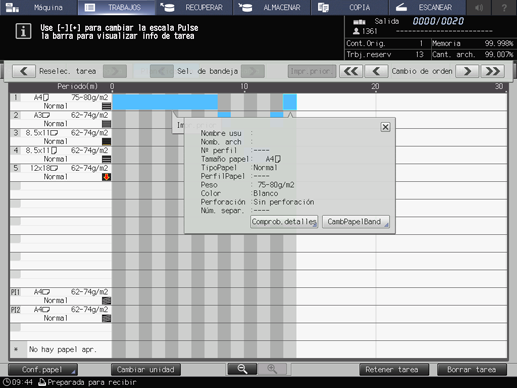
Task: Click the Cant. arch. 99.007% value
Action: point(499,54)
